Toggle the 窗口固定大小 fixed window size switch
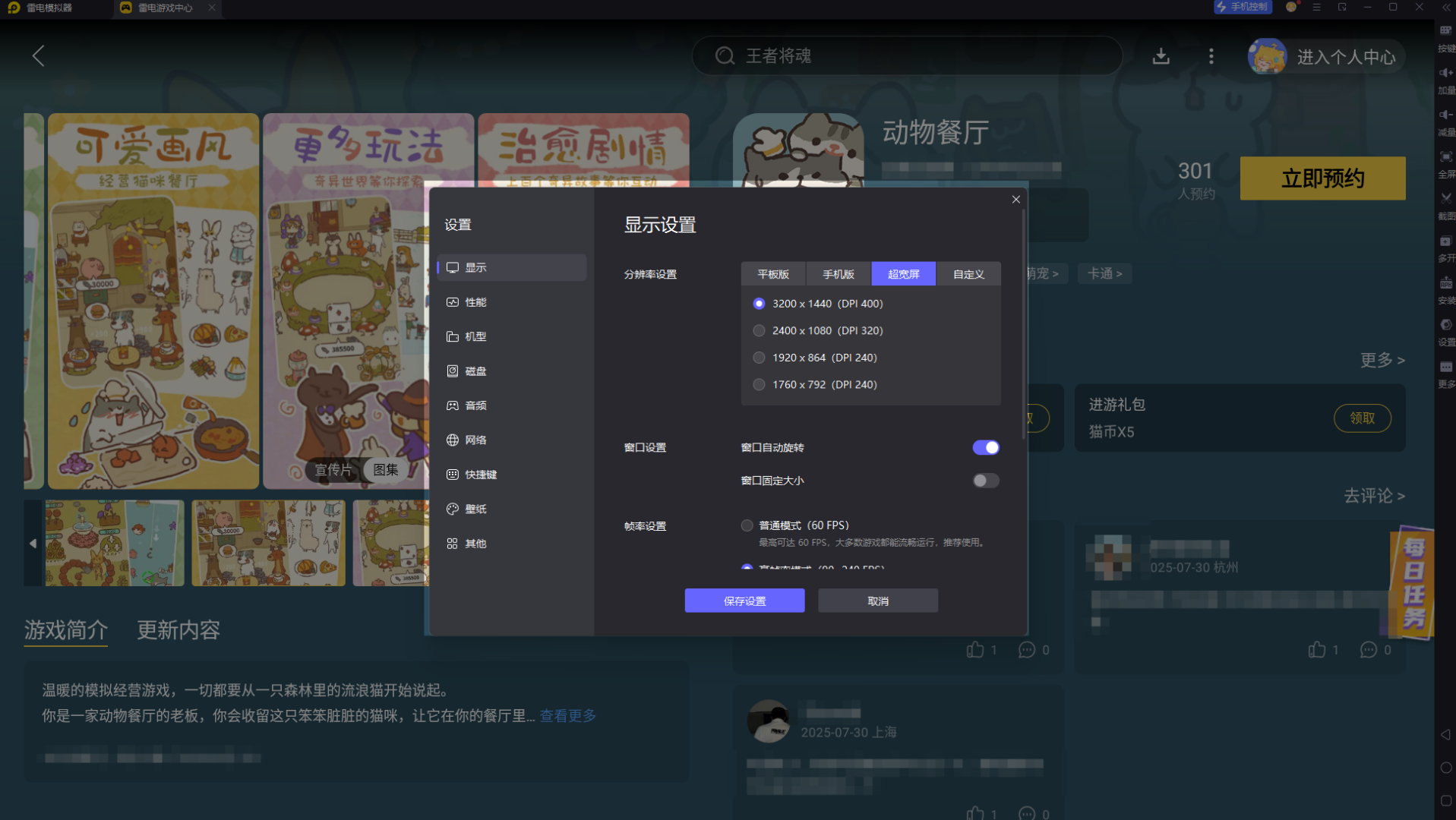This screenshot has width=1456, height=820. click(985, 481)
